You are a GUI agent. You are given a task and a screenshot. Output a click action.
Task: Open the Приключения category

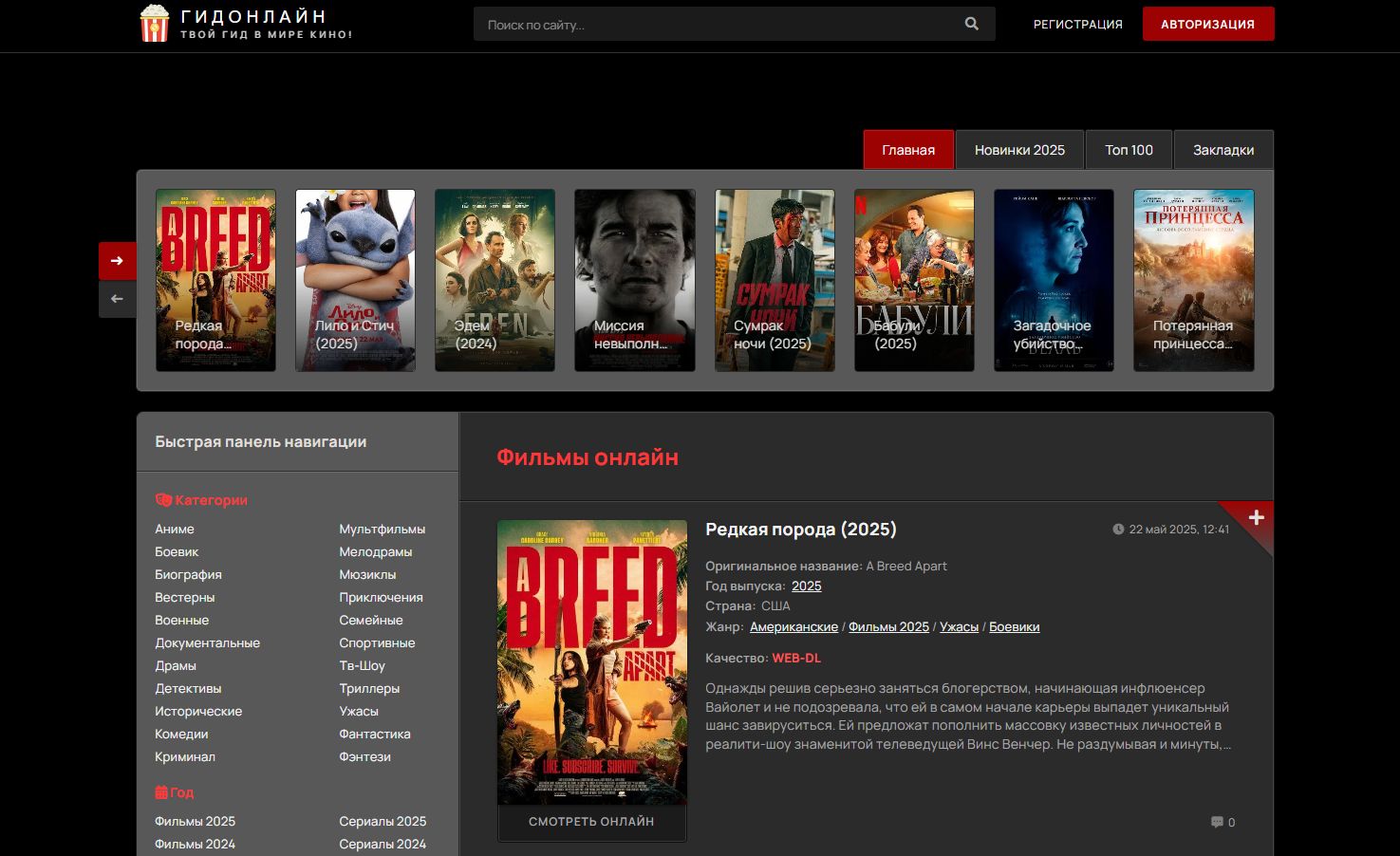coord(381,598)
